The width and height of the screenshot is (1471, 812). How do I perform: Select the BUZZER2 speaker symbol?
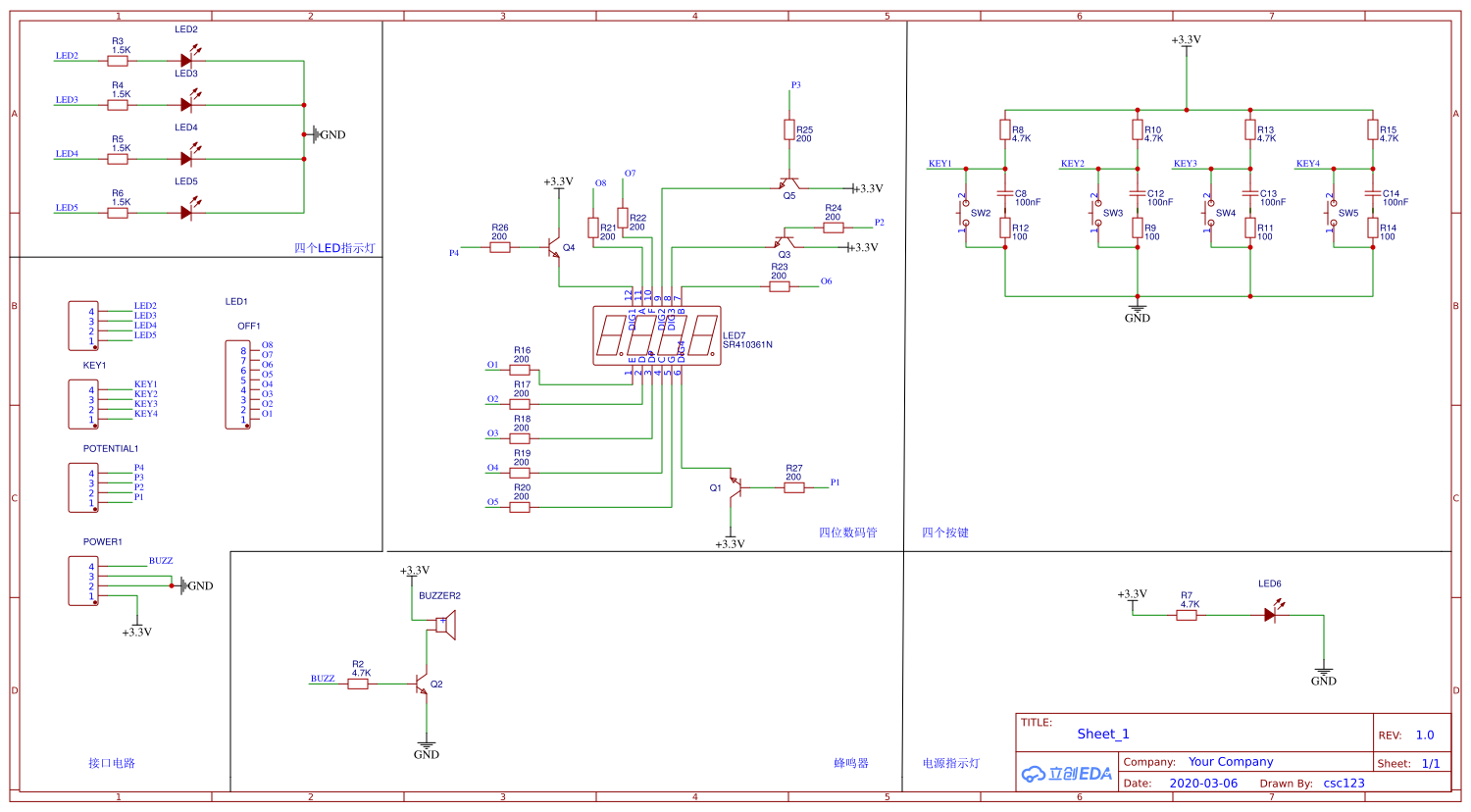point(446,624)
